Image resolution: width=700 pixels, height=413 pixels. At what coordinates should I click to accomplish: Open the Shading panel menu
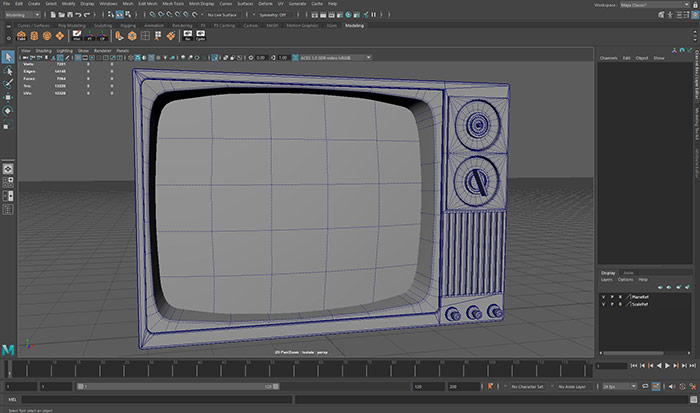point(43,50)
